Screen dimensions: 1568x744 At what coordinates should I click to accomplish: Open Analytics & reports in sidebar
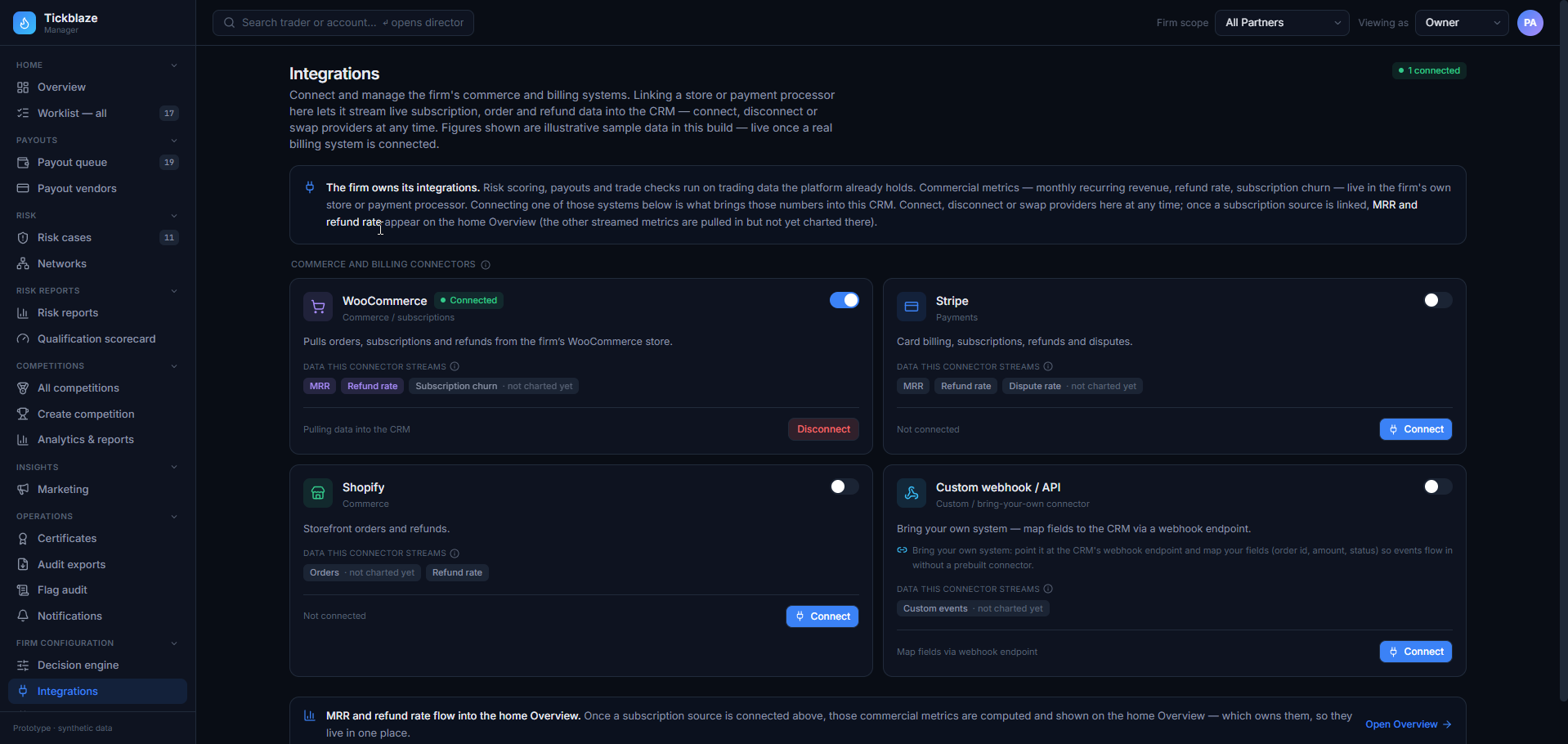click(97, 440)
